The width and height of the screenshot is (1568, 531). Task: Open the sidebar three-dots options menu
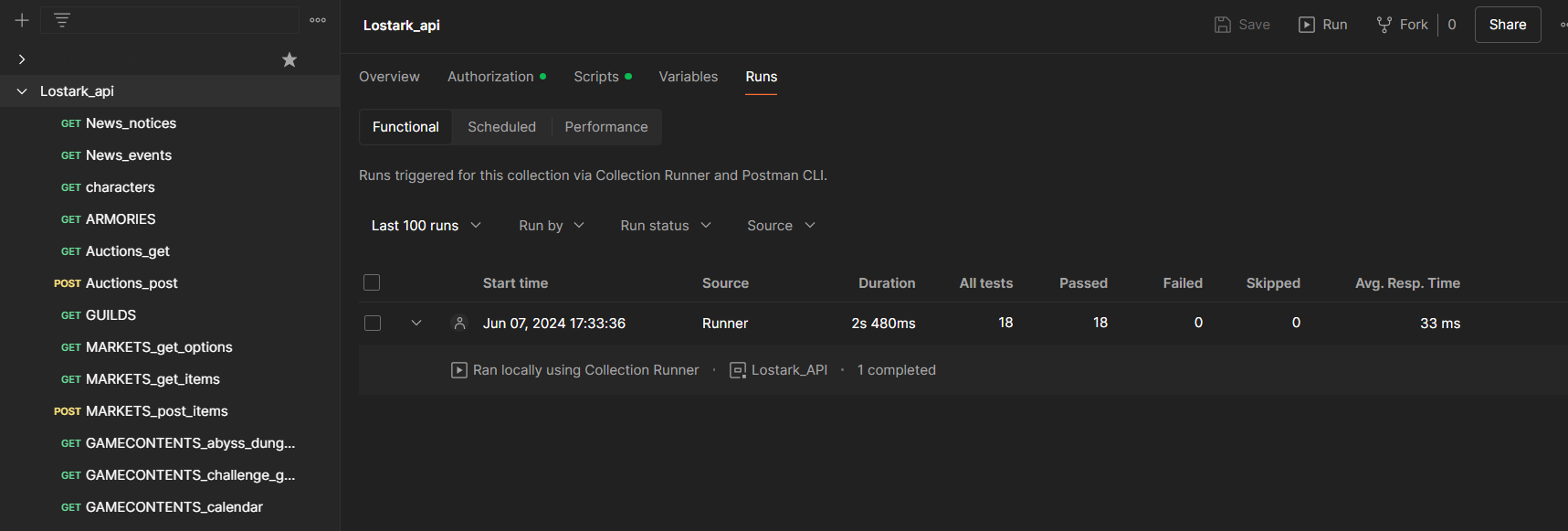[x=318, y=20]
